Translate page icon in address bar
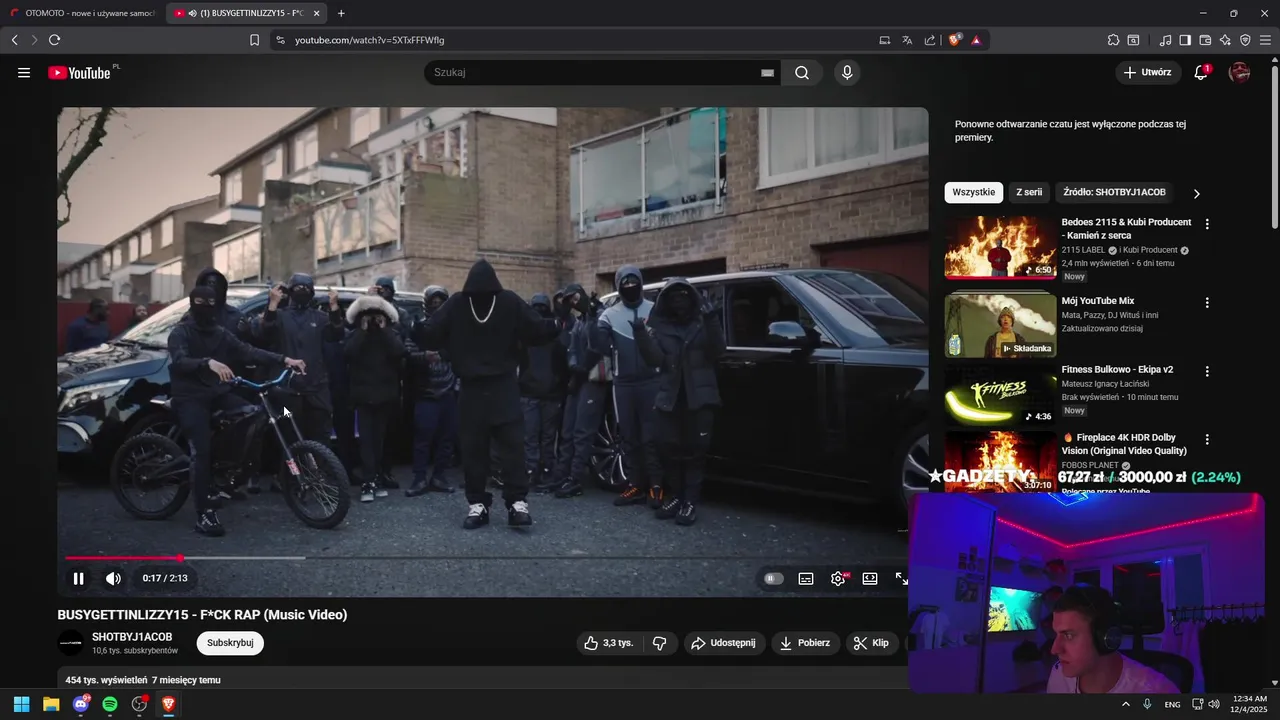 click(907, 40)
